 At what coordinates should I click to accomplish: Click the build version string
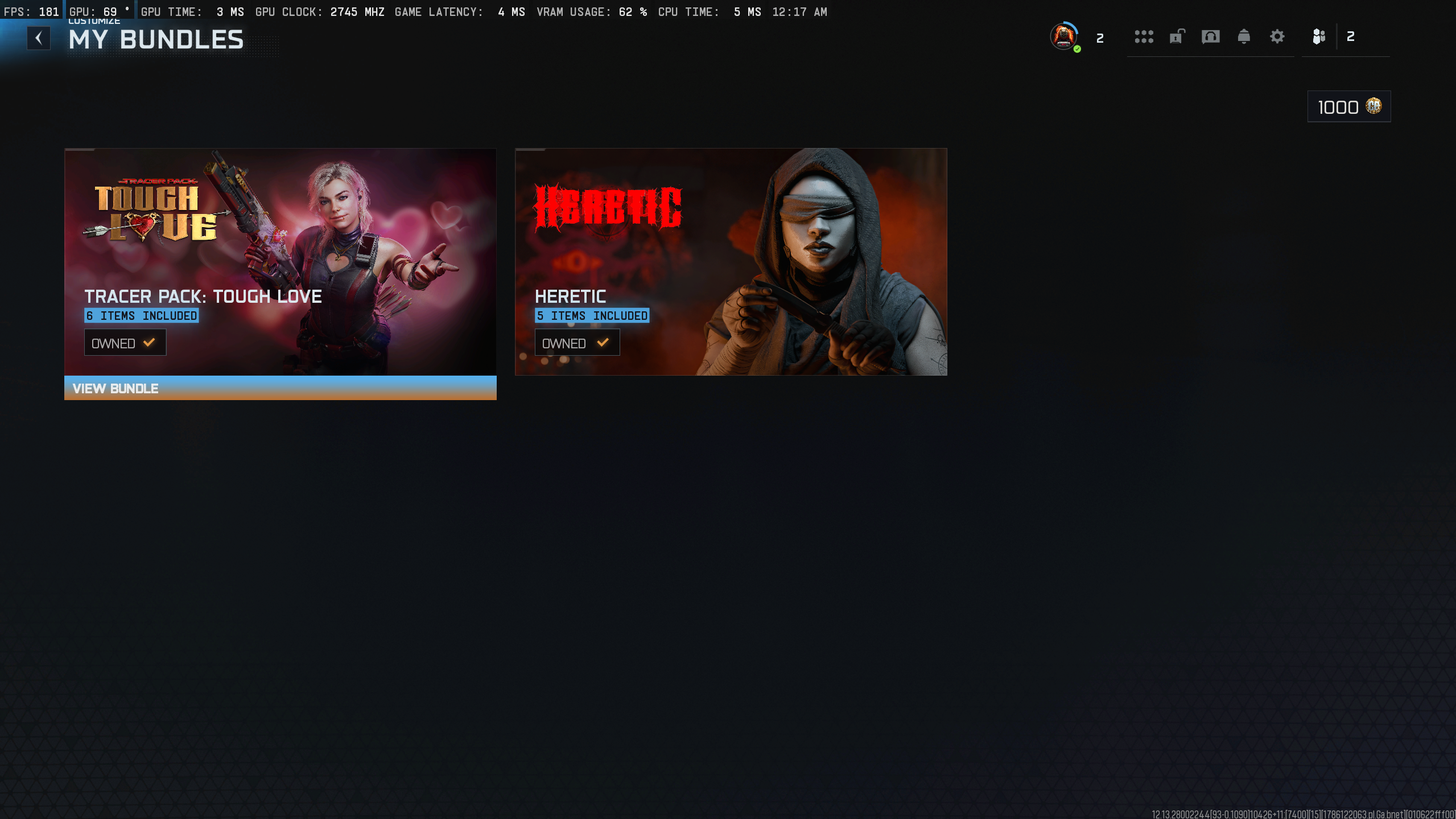point(1303,814)
